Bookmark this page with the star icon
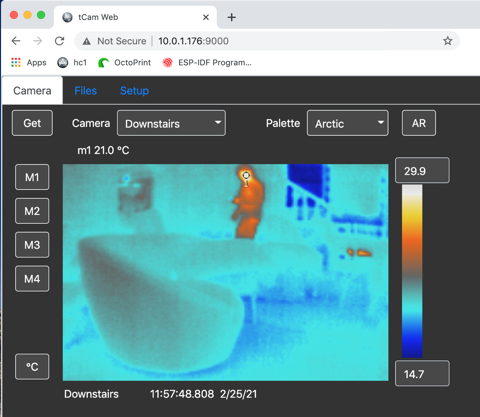Image resolution: width=480 pixels, height=417 pixels. [447, 41]
